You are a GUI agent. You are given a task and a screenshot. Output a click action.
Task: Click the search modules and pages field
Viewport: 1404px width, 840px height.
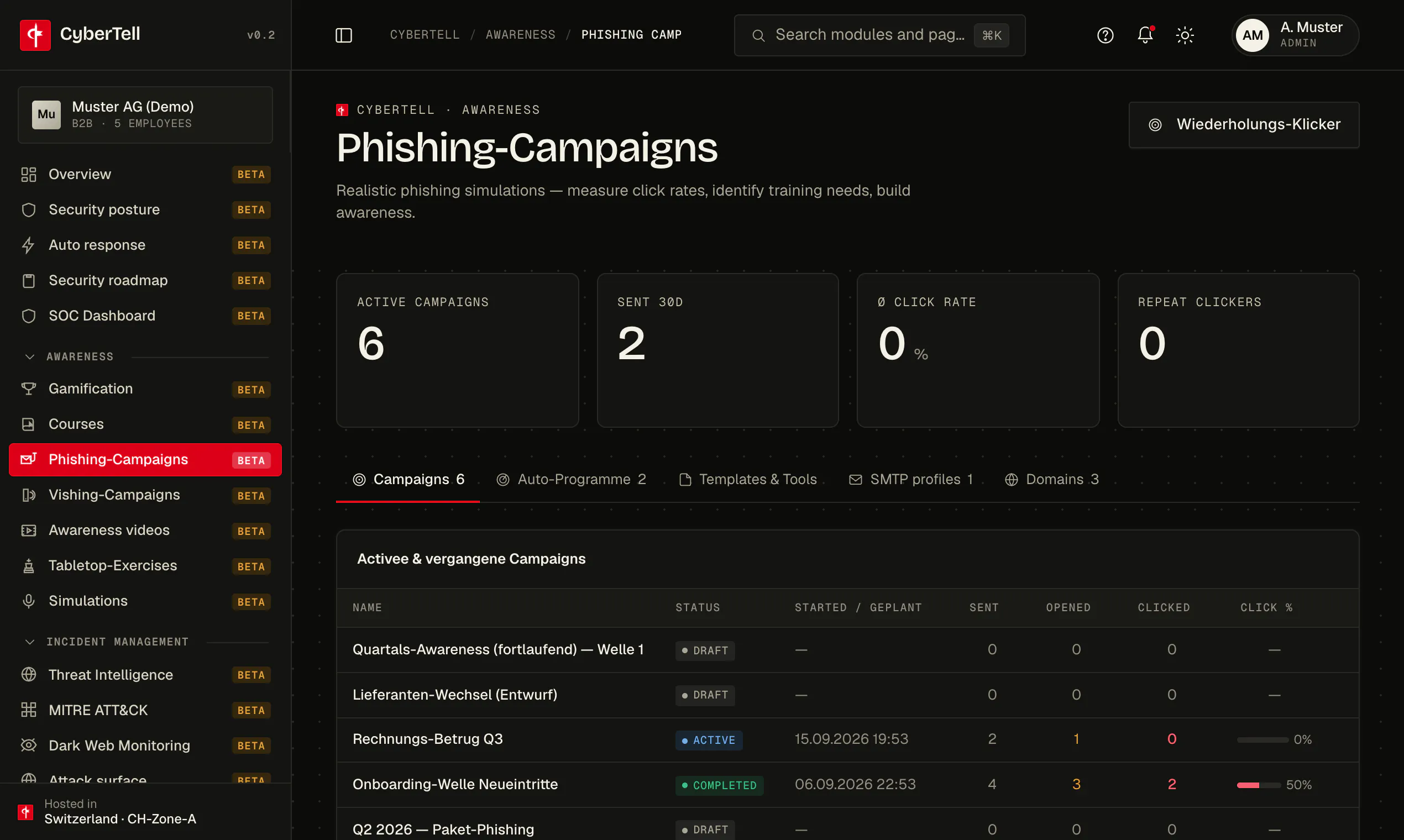[879, 35]
